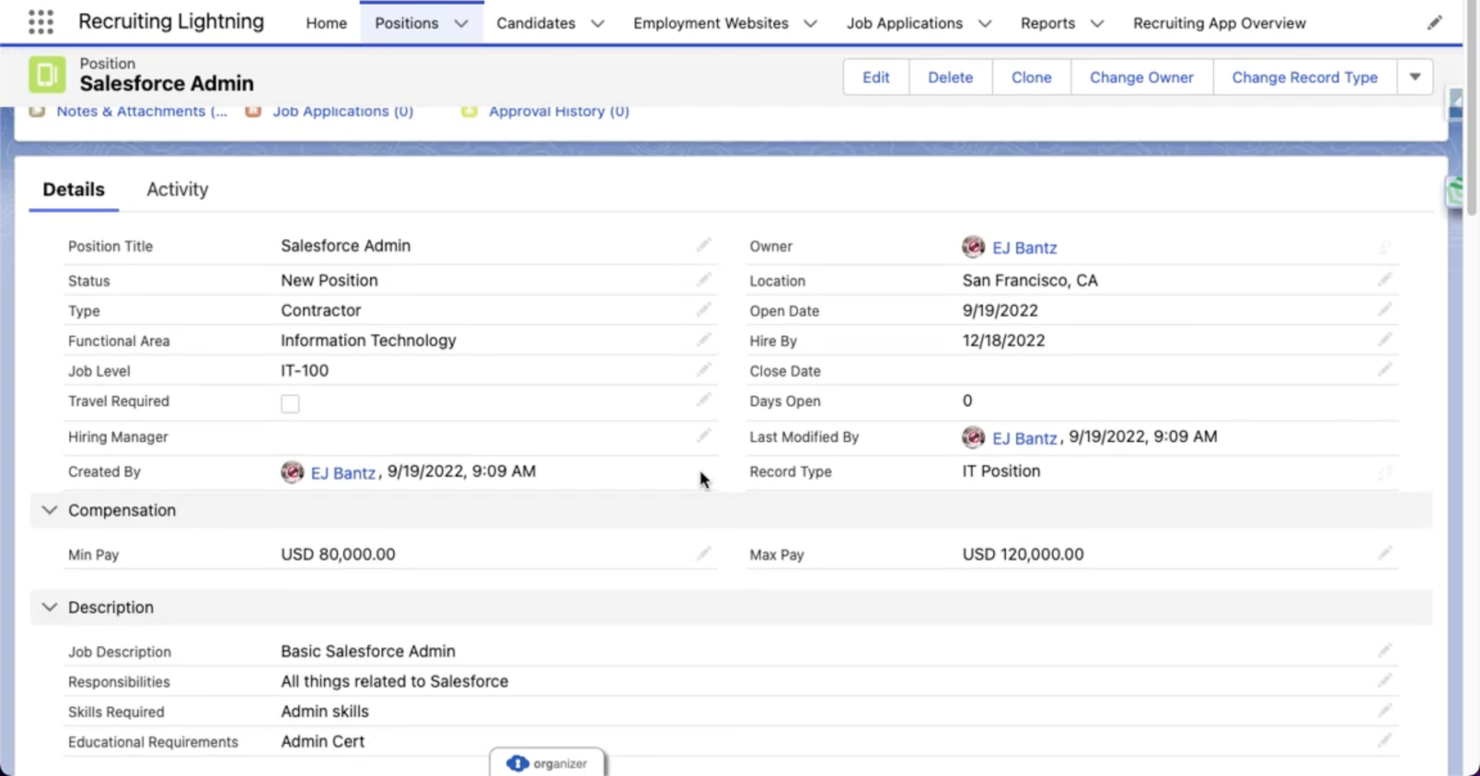Edit Skills Required via pencil icon
This screenshot has width=1480, height=776.
point(1385,710)
